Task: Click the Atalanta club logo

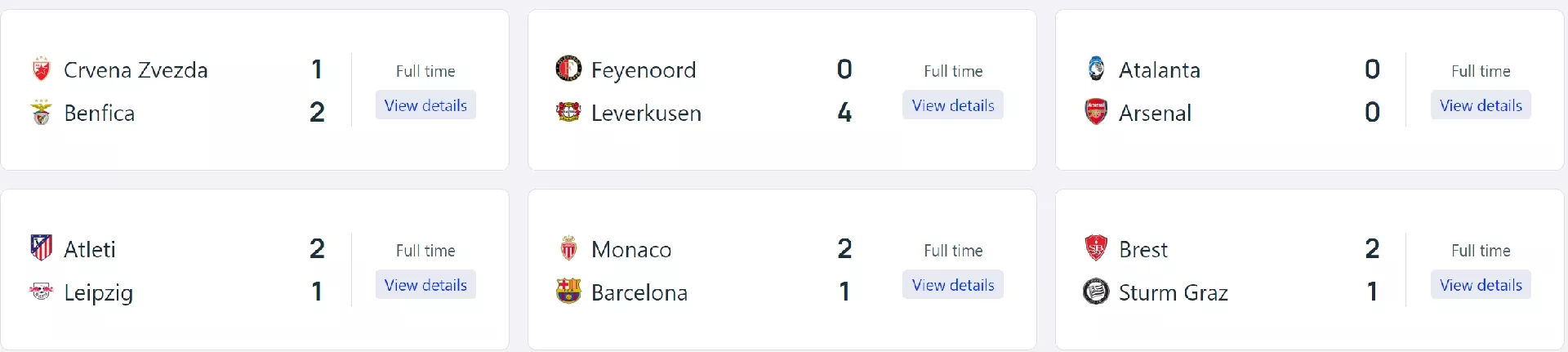Action: point(1096,69)
